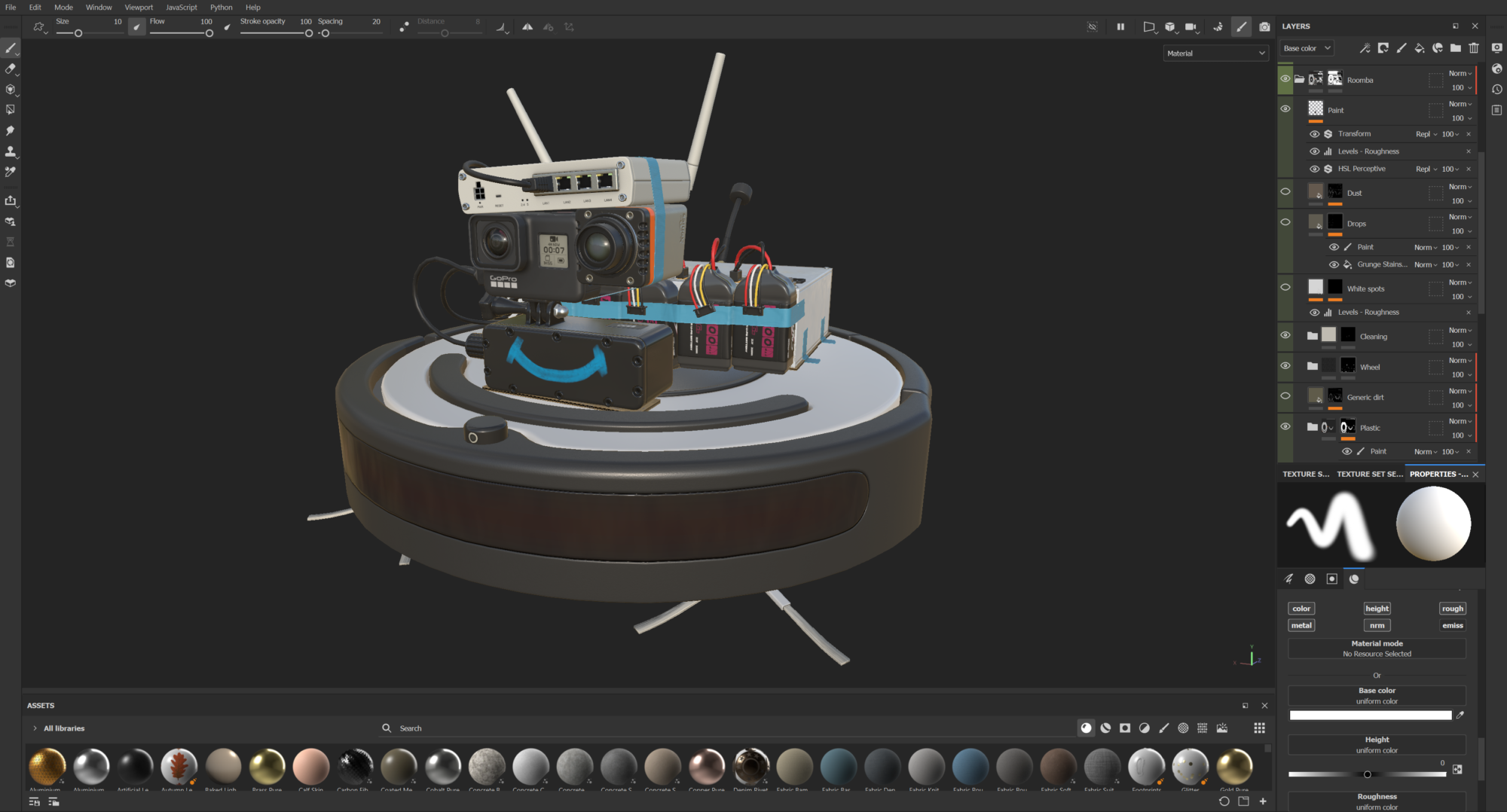Screen dimensions: 1507x812
Task: Open the Viewport menu
Action: pyautogui.click(x=139, y=7)
